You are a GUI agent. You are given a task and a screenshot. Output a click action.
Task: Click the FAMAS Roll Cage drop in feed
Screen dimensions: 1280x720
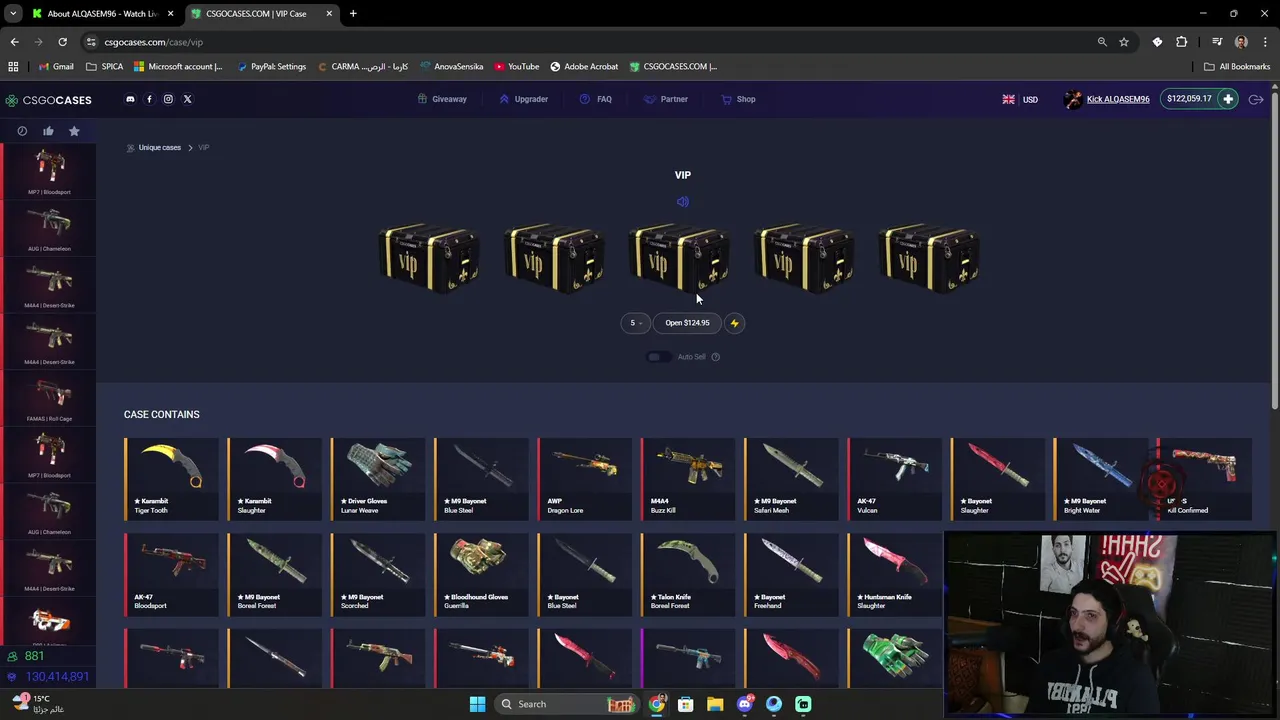coord(49,399)
